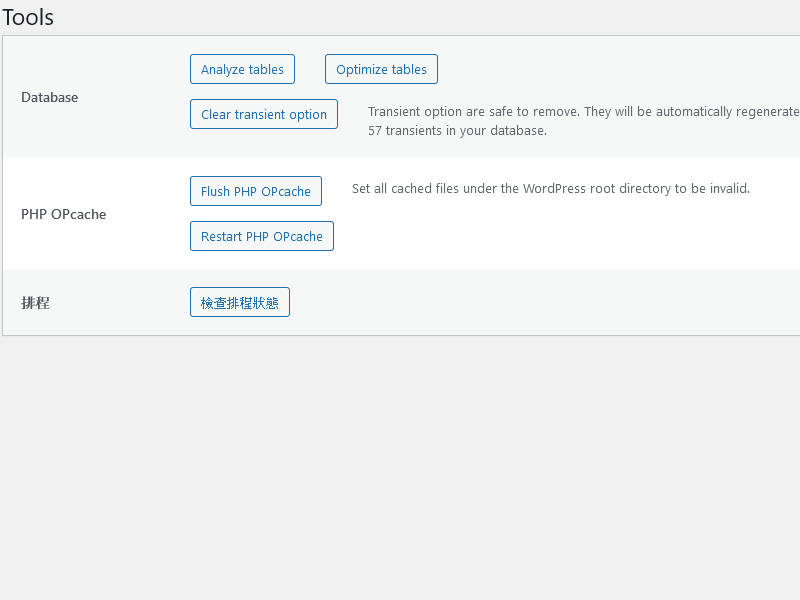Click the '57 transients in your database' text

coord(457,131)
